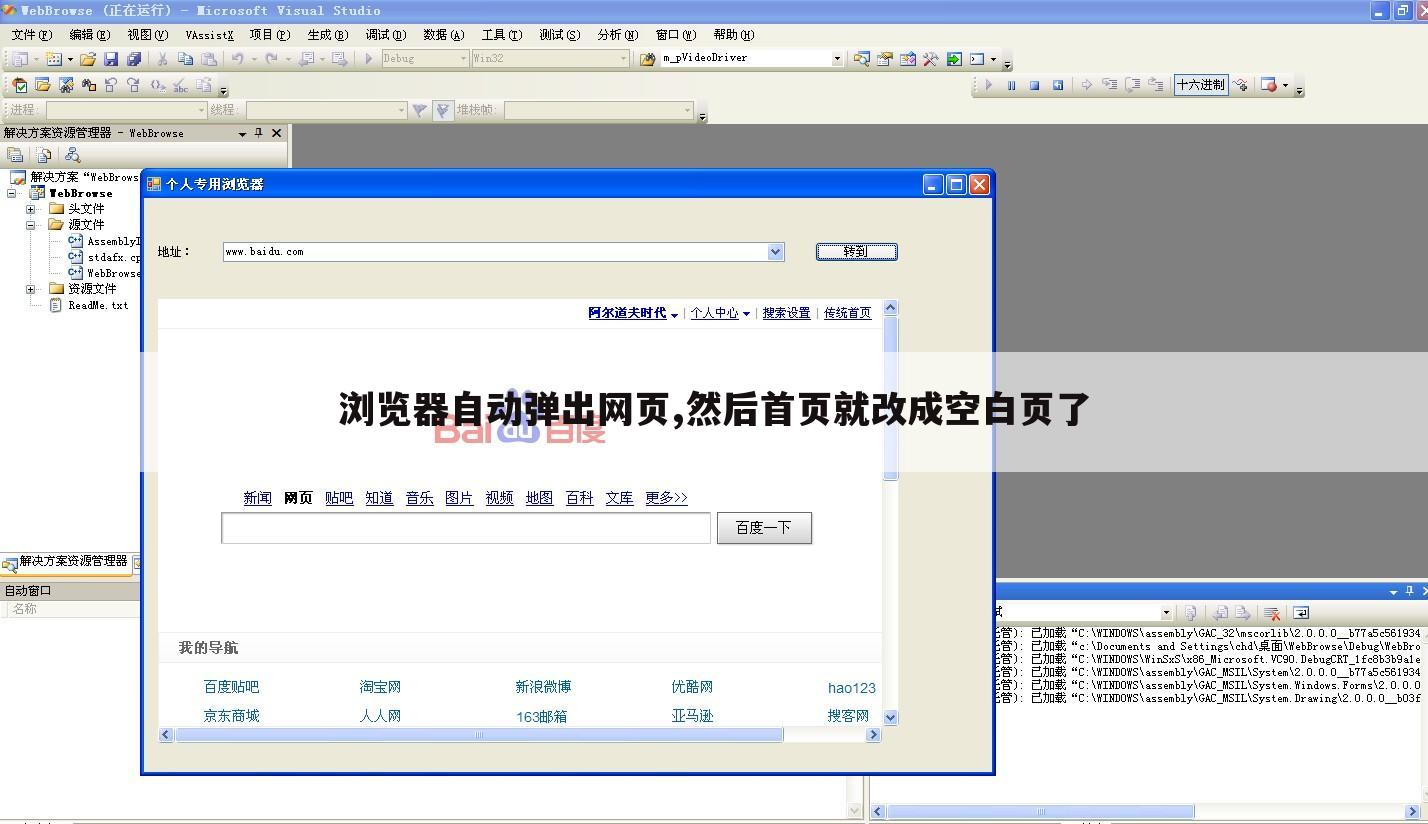Open the m_pVideoDriver find combo dropdown arrow
Screen dimensions: 1428x824
837,59
